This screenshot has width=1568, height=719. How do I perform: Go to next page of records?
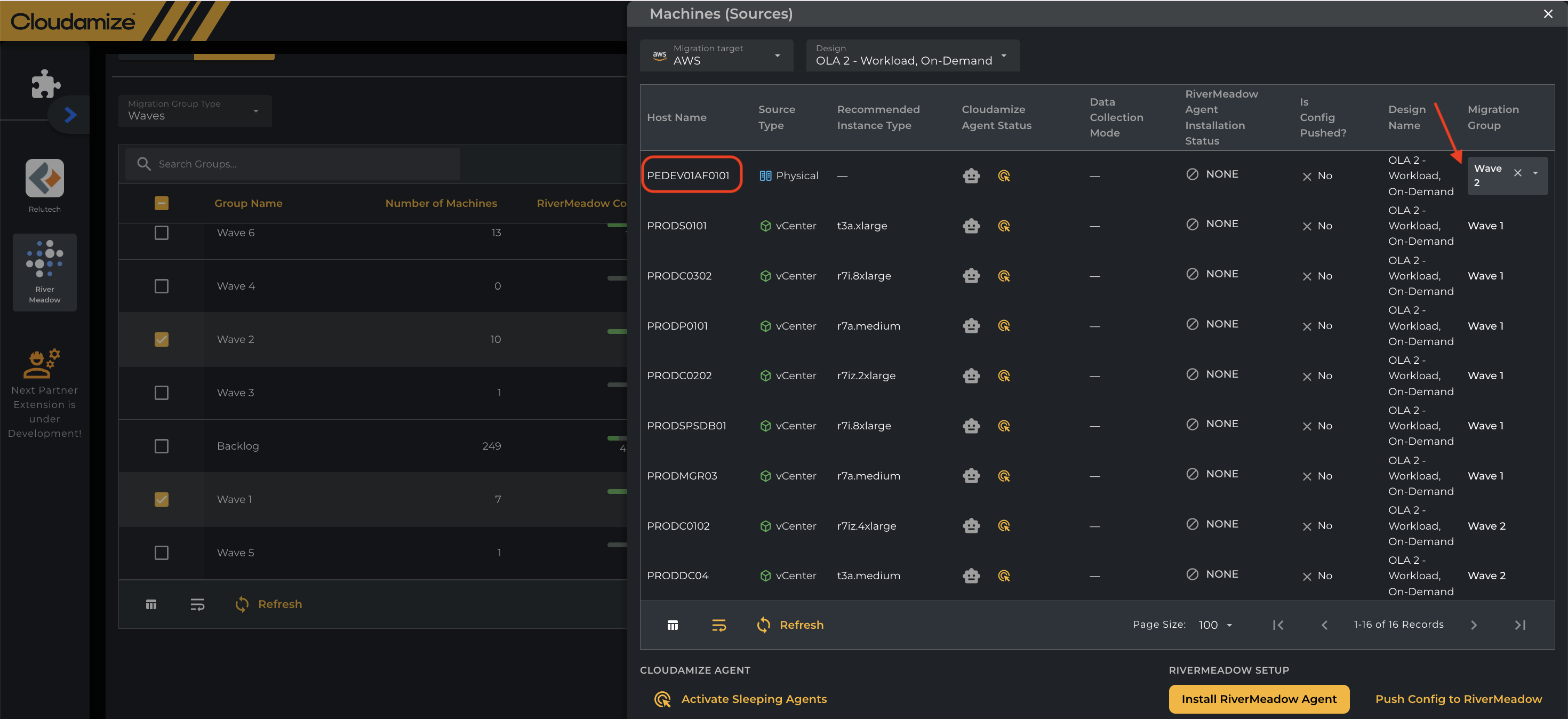point(1474,625)
